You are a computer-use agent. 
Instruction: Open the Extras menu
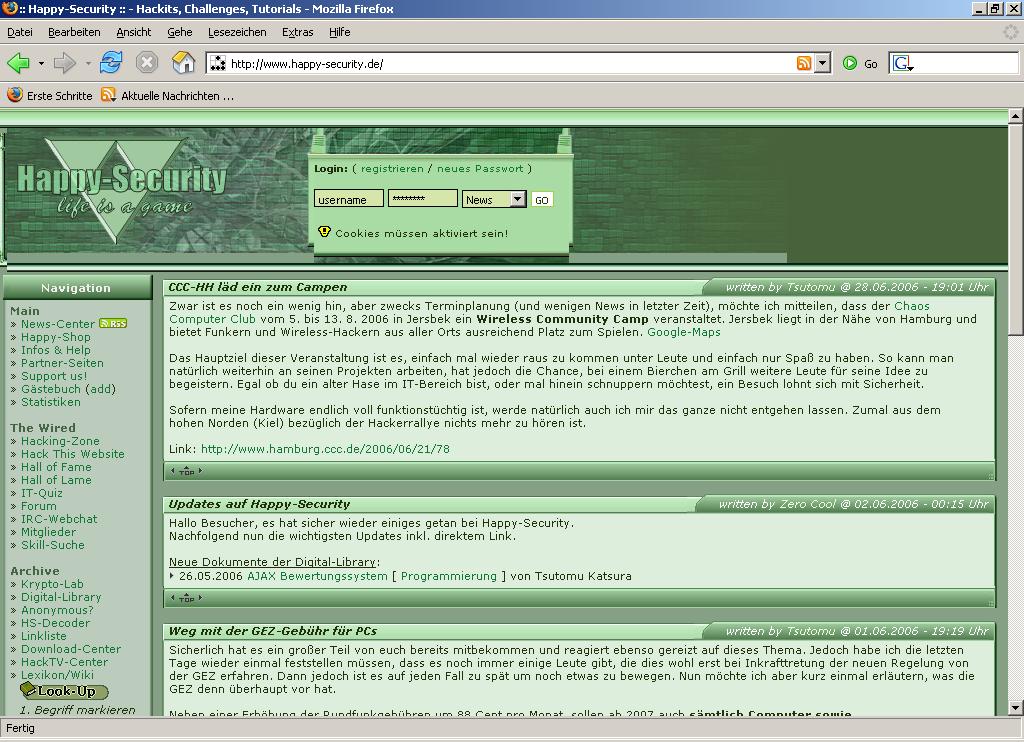point(297,32)
